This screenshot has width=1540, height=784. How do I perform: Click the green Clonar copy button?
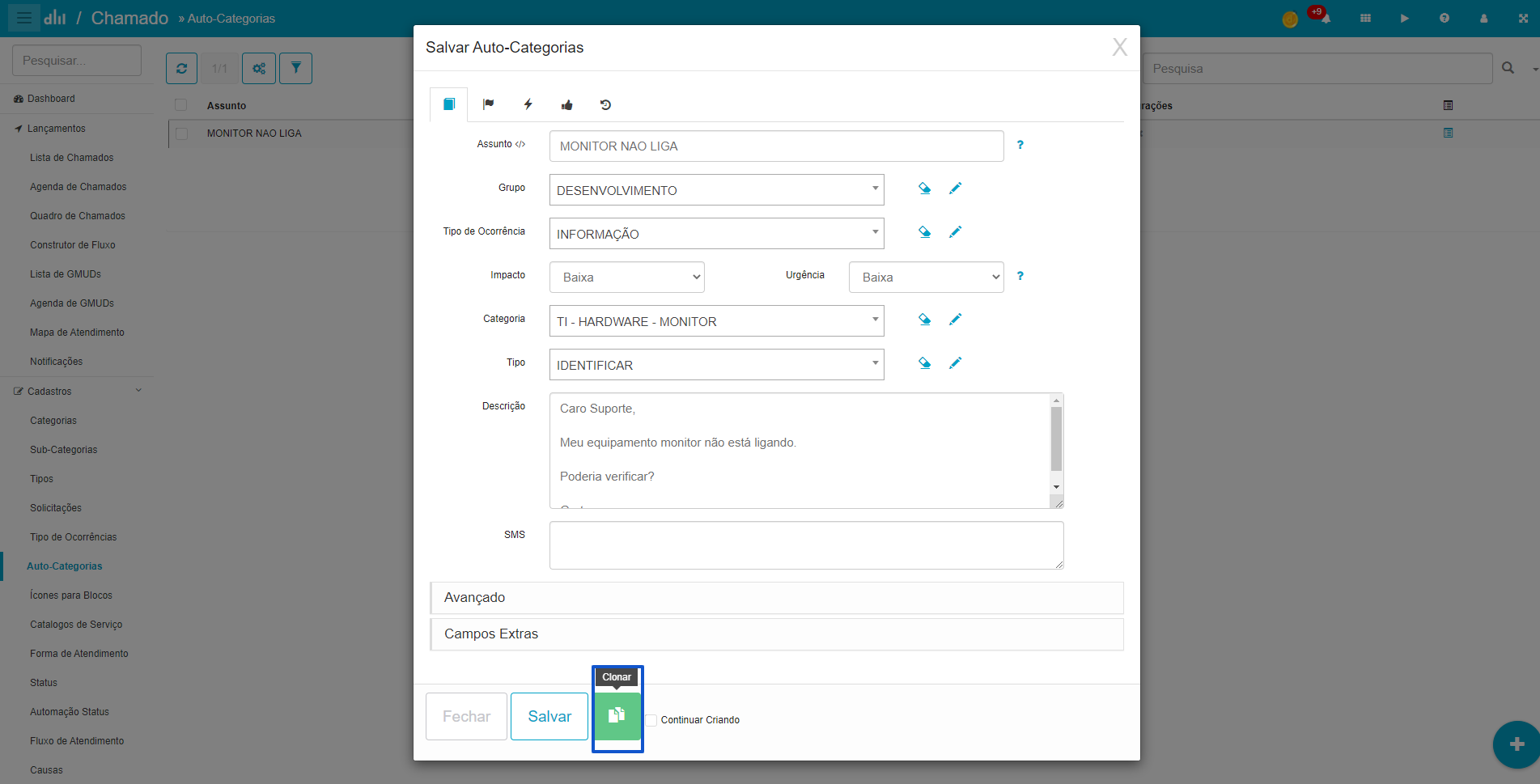[617, 716]
